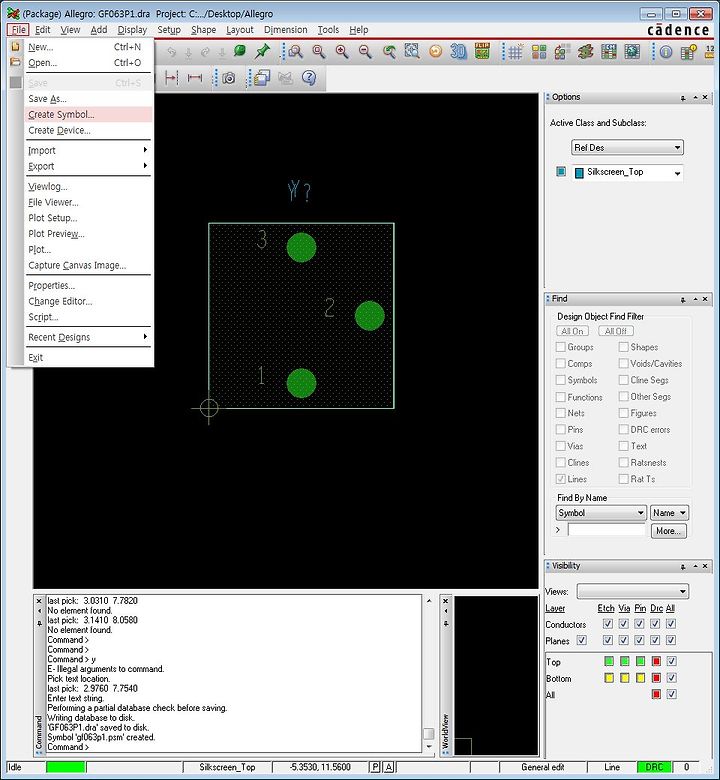Open the Shape menu
Screen dimensions: 720x780
[204, 30]
